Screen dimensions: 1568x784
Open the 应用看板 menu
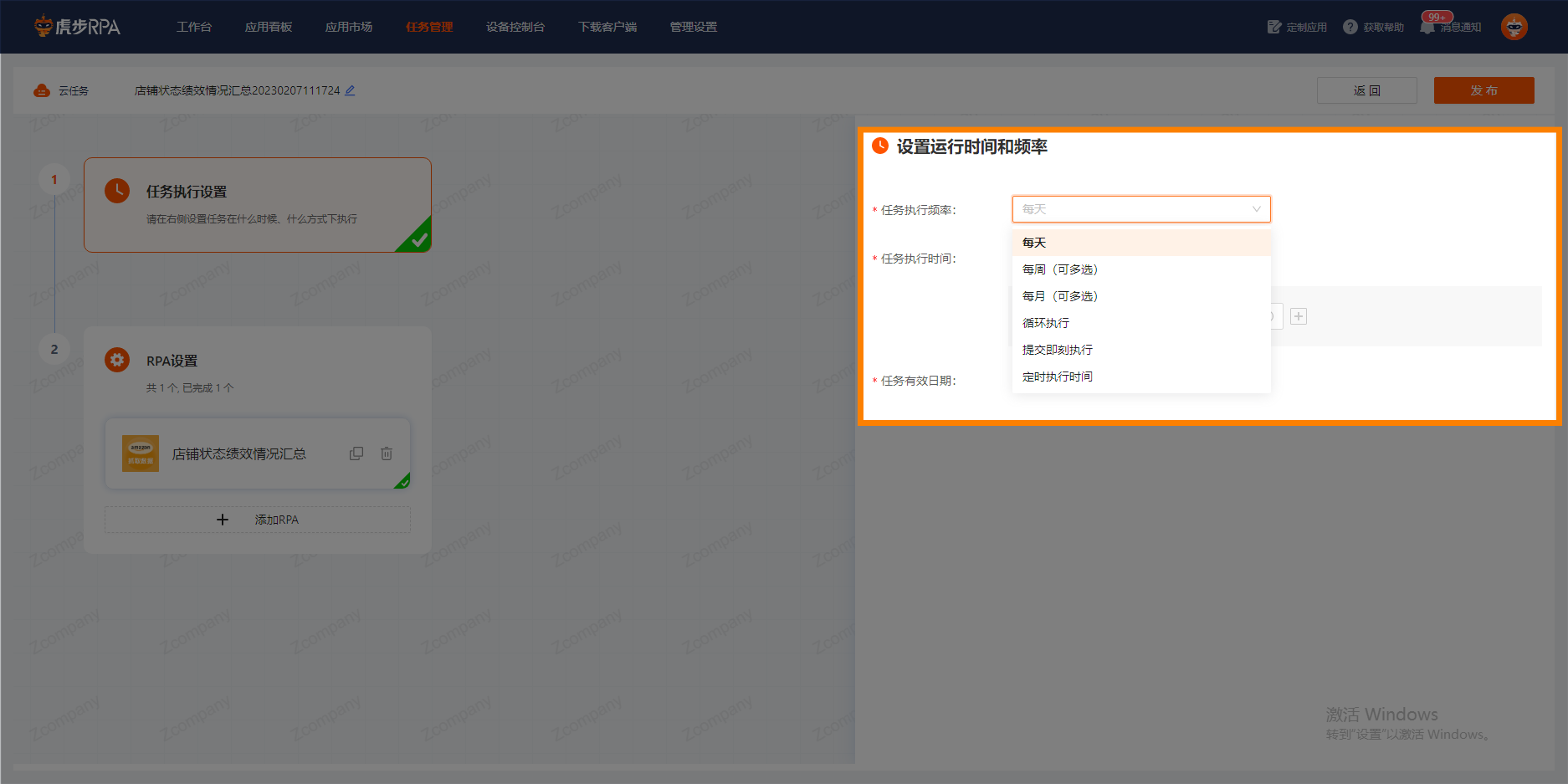269,27
